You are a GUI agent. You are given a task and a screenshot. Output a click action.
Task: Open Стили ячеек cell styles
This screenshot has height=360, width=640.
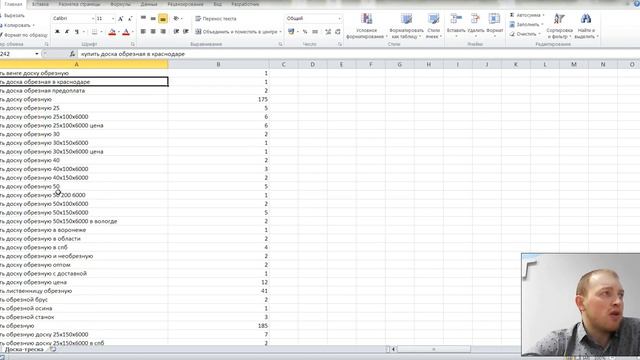click(433, 26)
